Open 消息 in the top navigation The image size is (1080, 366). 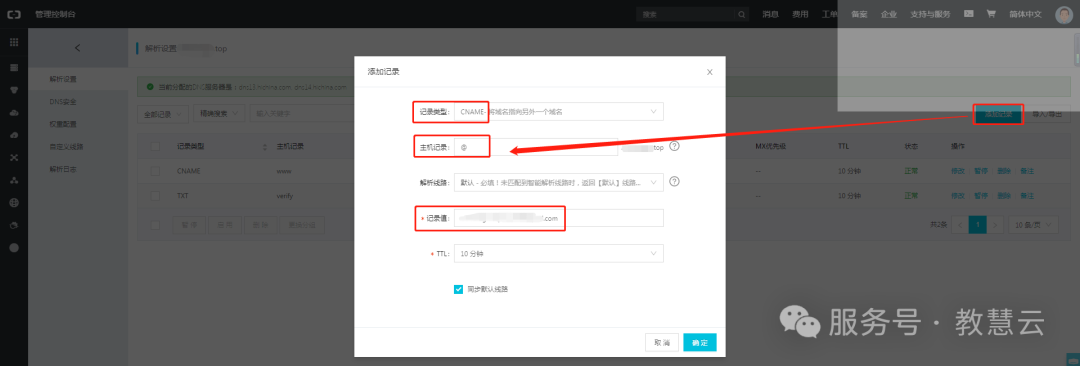click(x=771, y=14)
